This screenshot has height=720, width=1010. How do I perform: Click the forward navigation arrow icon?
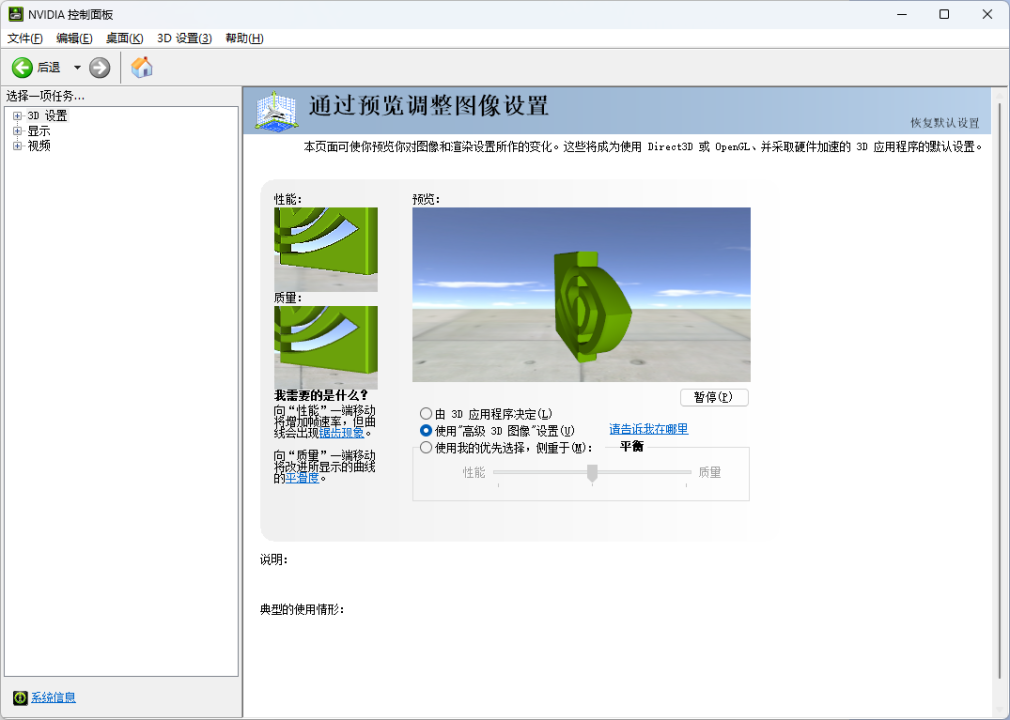coord(97,67)
